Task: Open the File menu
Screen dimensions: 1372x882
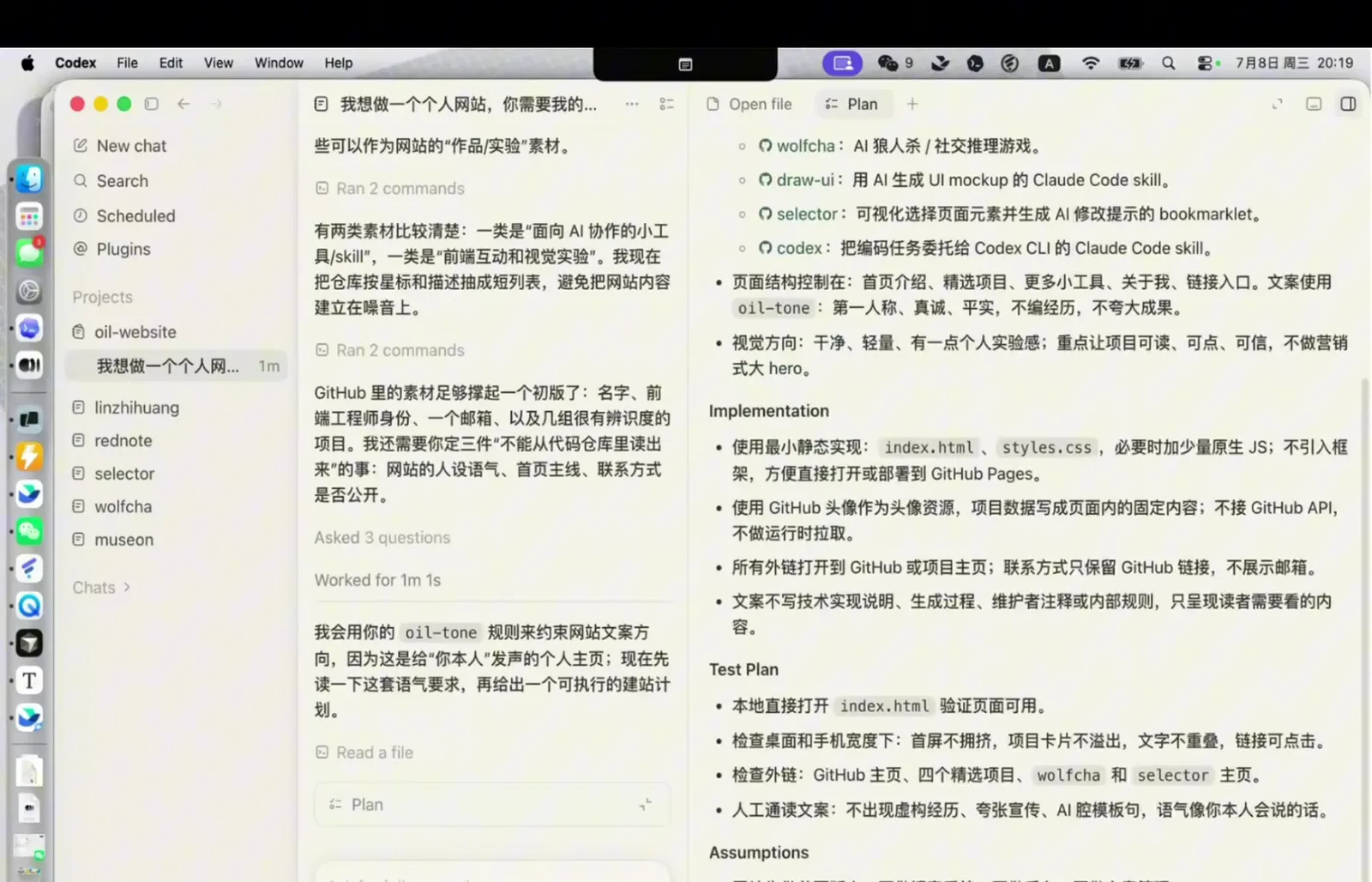Action: click(128, 63)
